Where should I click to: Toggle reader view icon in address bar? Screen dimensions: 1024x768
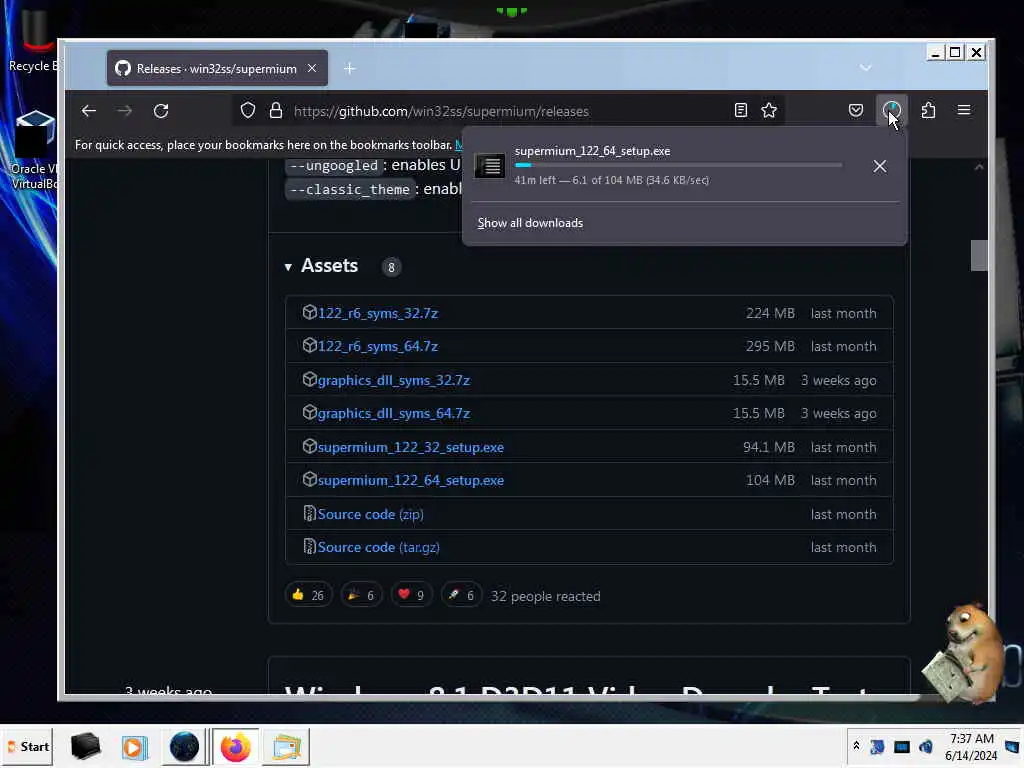point(741,110)
